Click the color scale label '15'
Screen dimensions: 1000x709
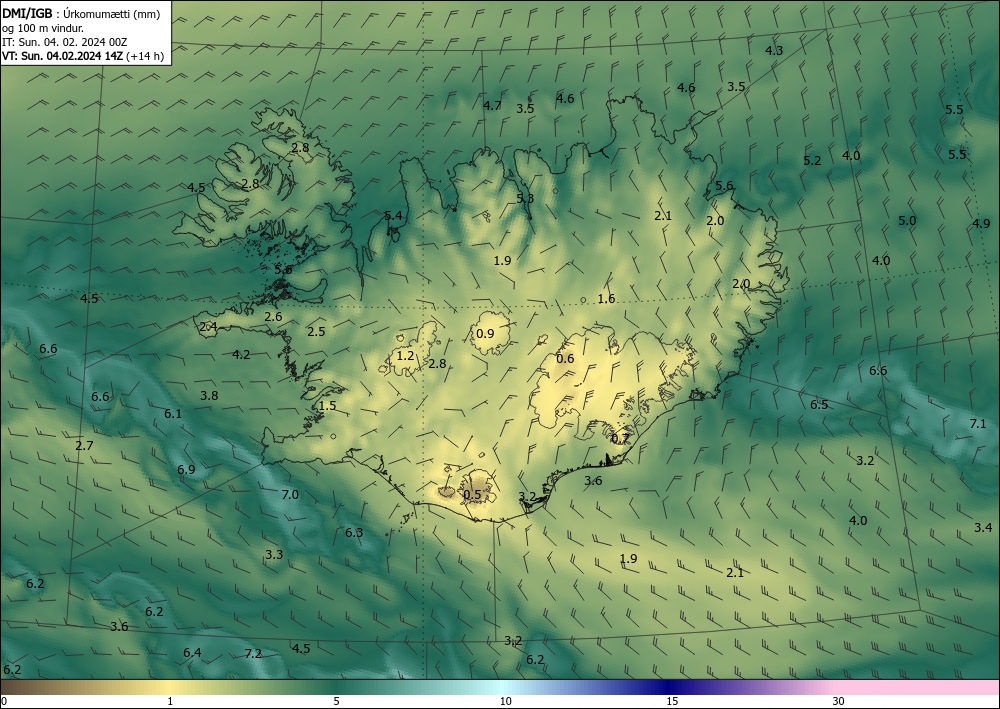click(x=672, y=702)
